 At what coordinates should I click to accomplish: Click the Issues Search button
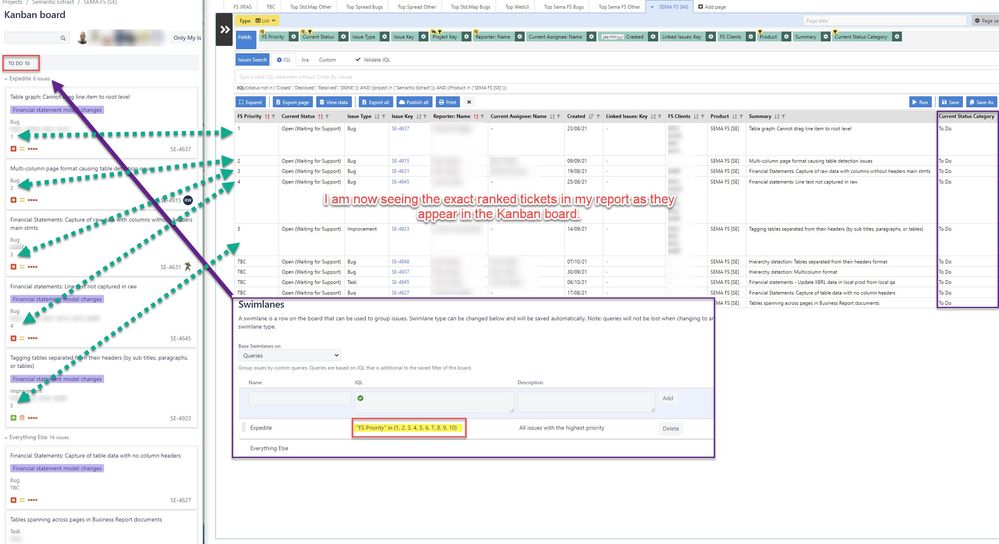pos(252,60)
